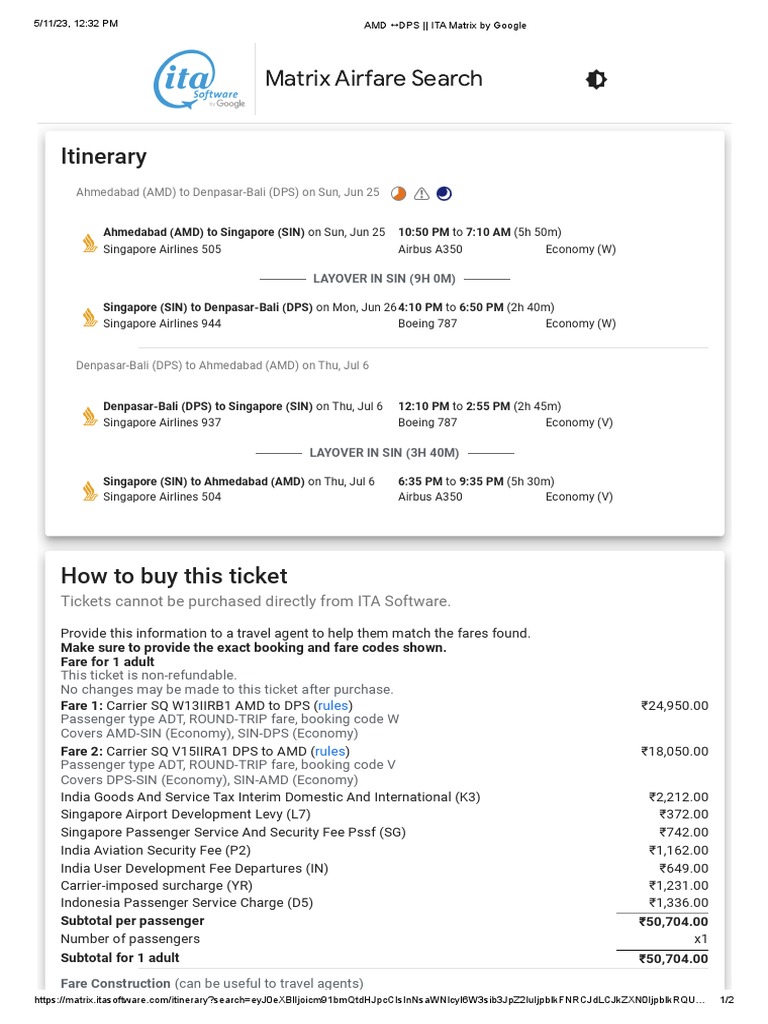This screenshot has height=1024, width=768.
Task: Click the Itinerary section heading
Action: click(x=104, y=157)
